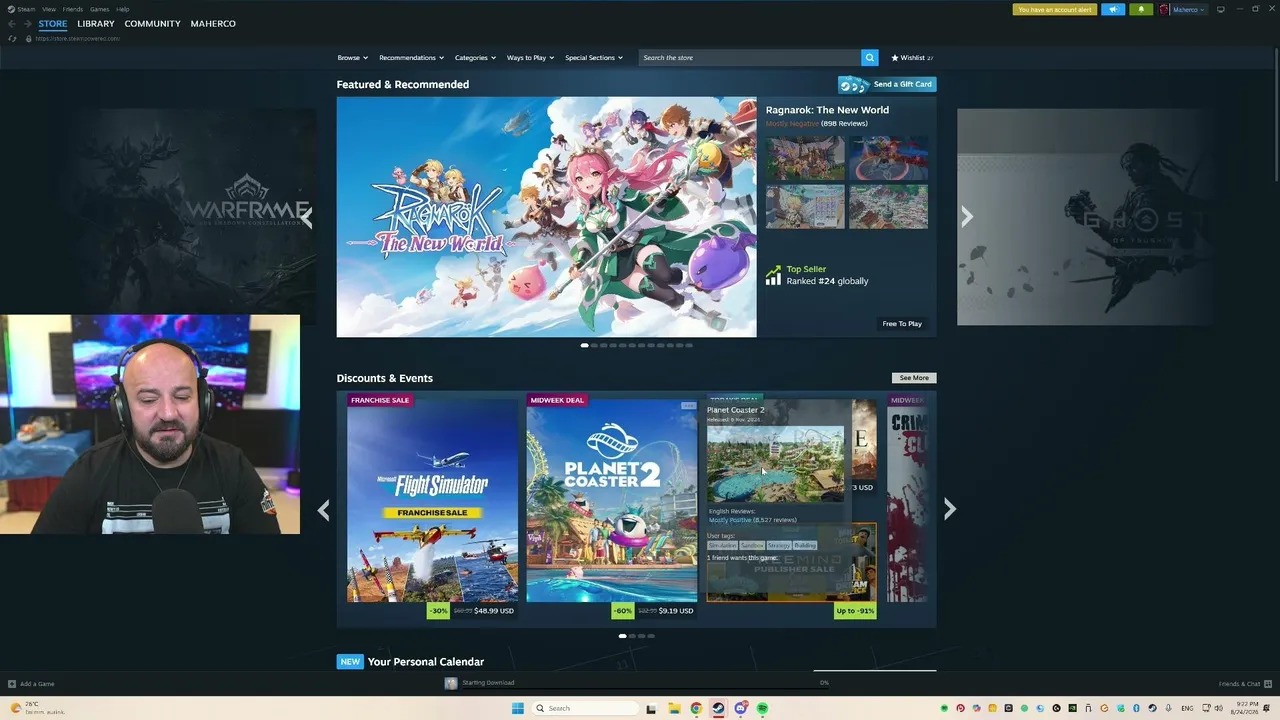The image size is (1280, 720).
Task: Open the Help menu
Action: (123, 9)
